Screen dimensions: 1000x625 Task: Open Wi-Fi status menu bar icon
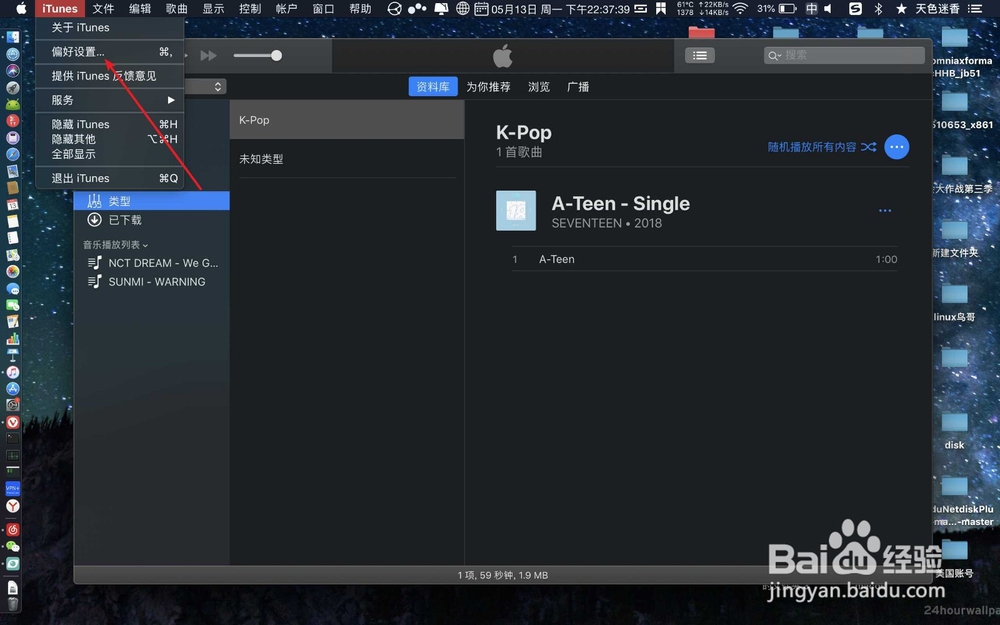[740, 8]
